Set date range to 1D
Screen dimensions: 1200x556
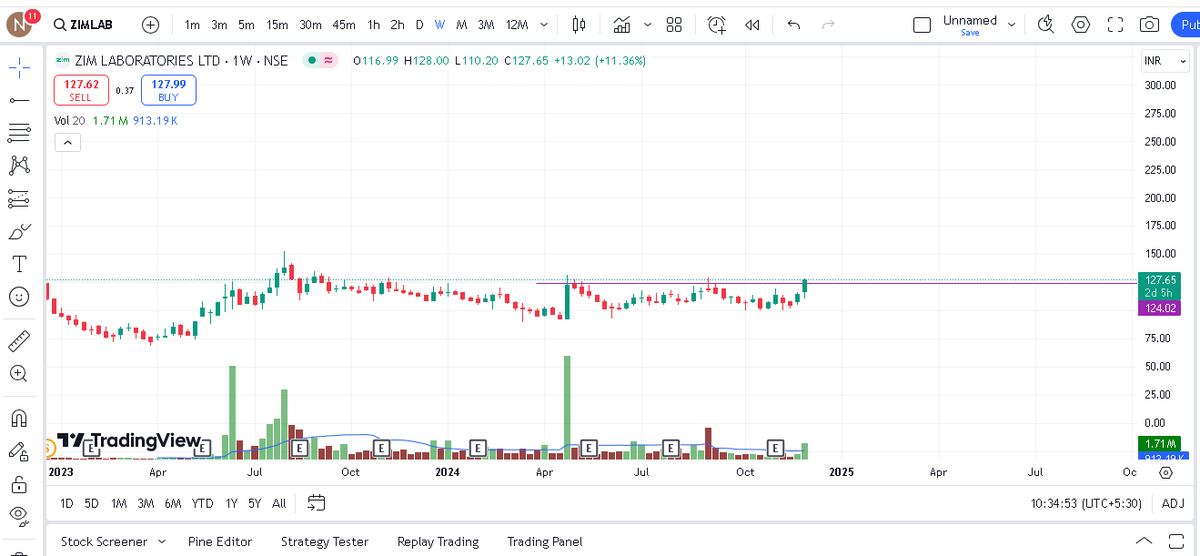[x=66, y=502]
